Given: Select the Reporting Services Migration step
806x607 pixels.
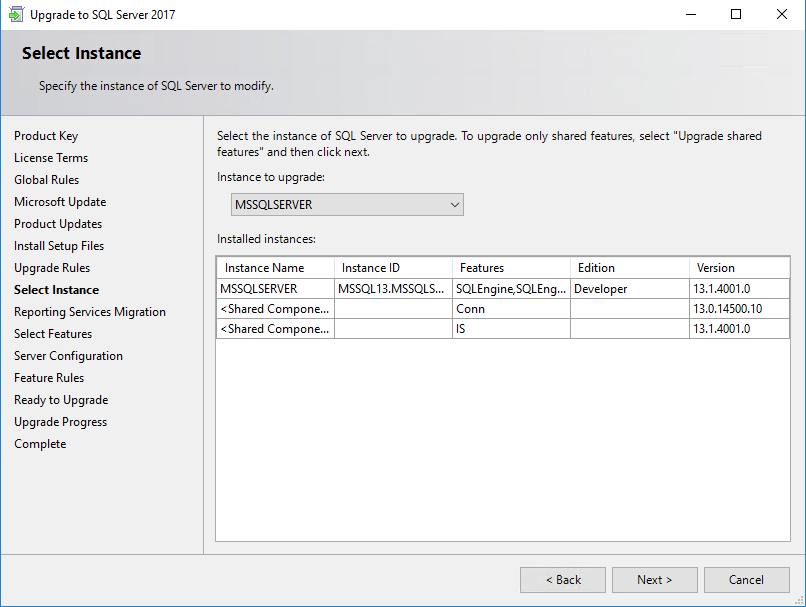Looking at the screenshot, I should 90,312.
